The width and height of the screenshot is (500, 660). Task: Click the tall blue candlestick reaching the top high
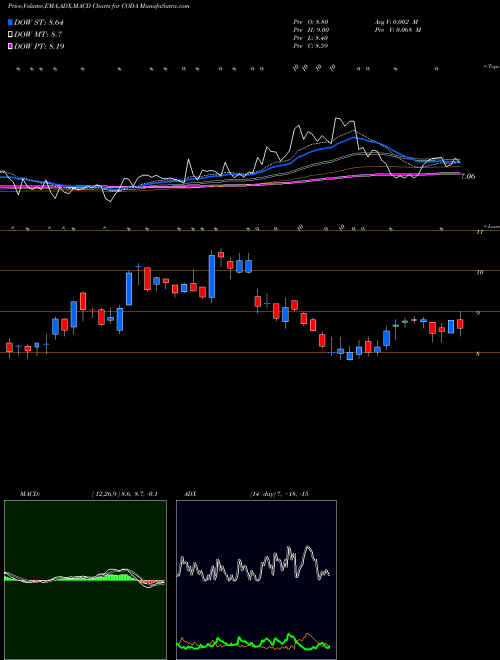point(212,276)
